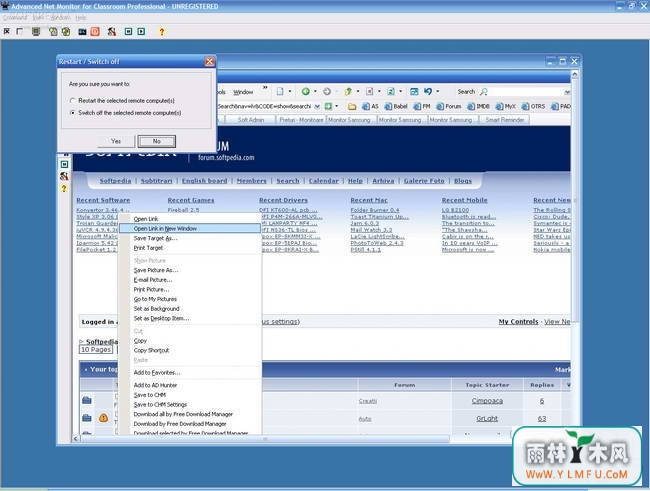650x491 pixels.
Task: Click the first icon of the main toolbar
Action: pos(7,32)
